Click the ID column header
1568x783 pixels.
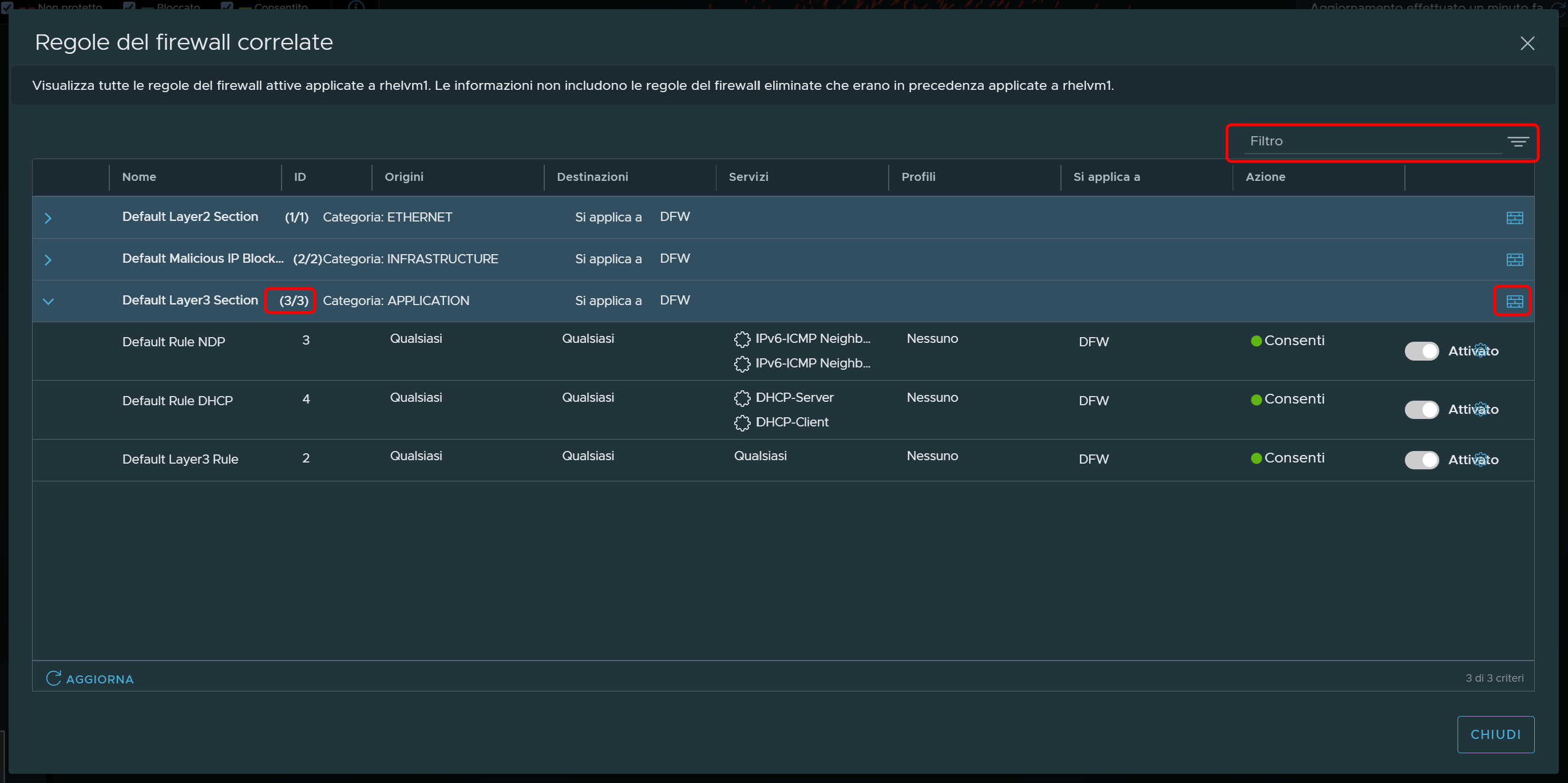point(299,176)
